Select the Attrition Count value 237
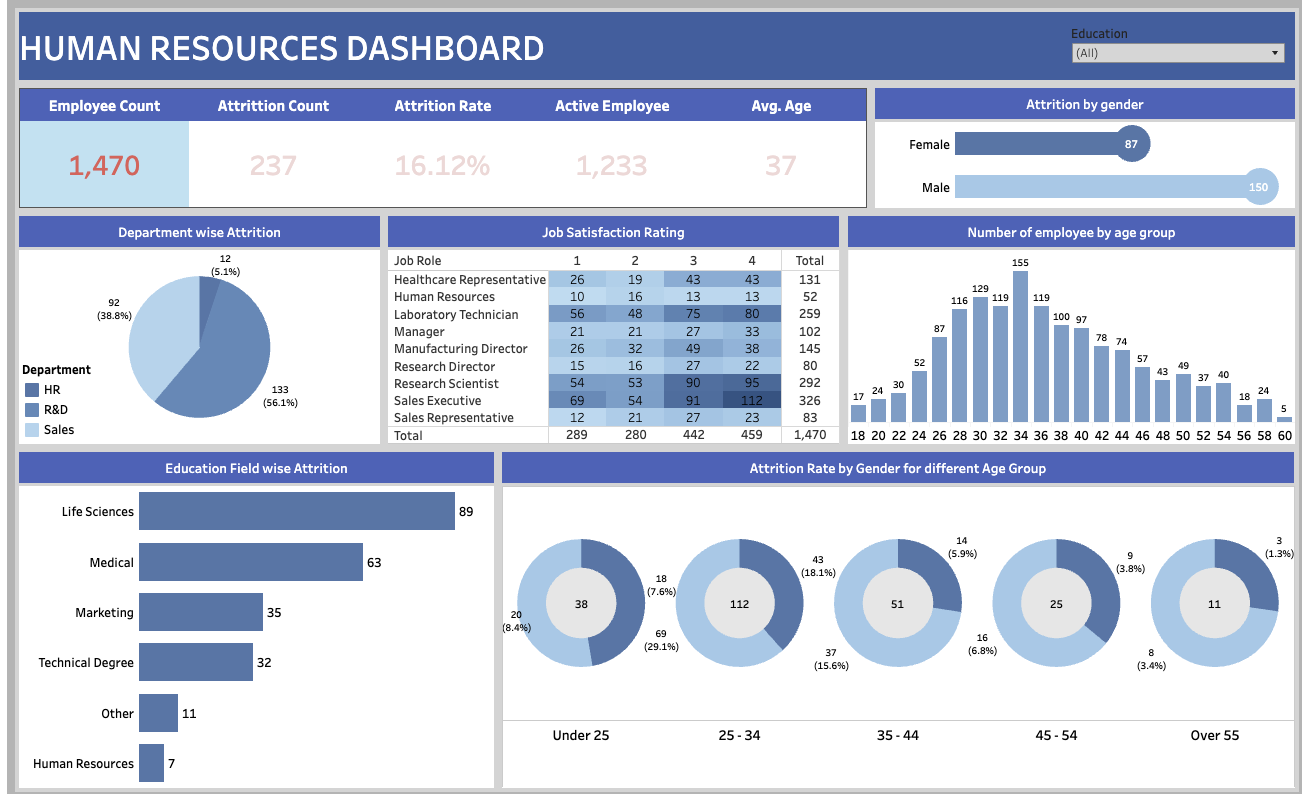1302x794 pixels. tap(273, 165)
